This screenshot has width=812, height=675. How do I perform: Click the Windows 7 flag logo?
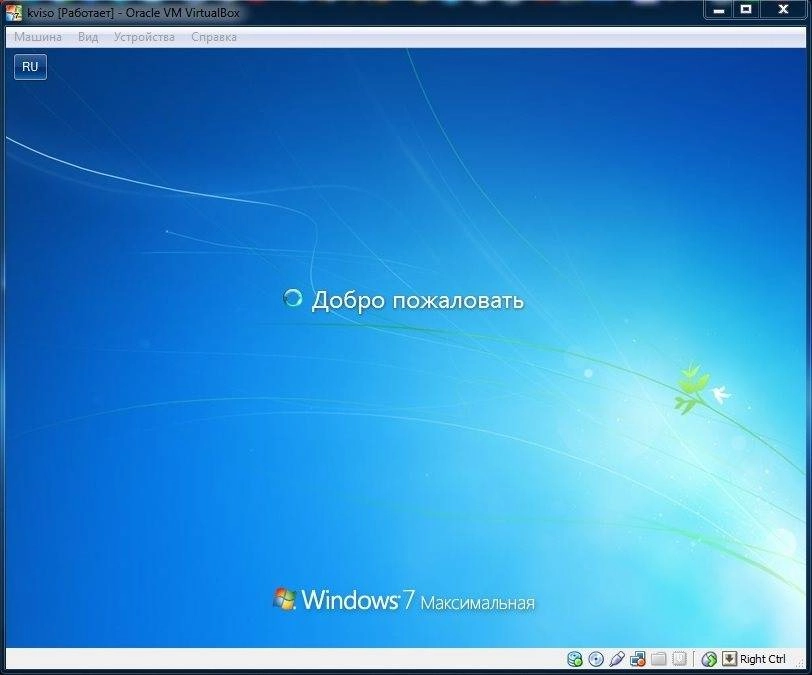[x=284, y=599]
